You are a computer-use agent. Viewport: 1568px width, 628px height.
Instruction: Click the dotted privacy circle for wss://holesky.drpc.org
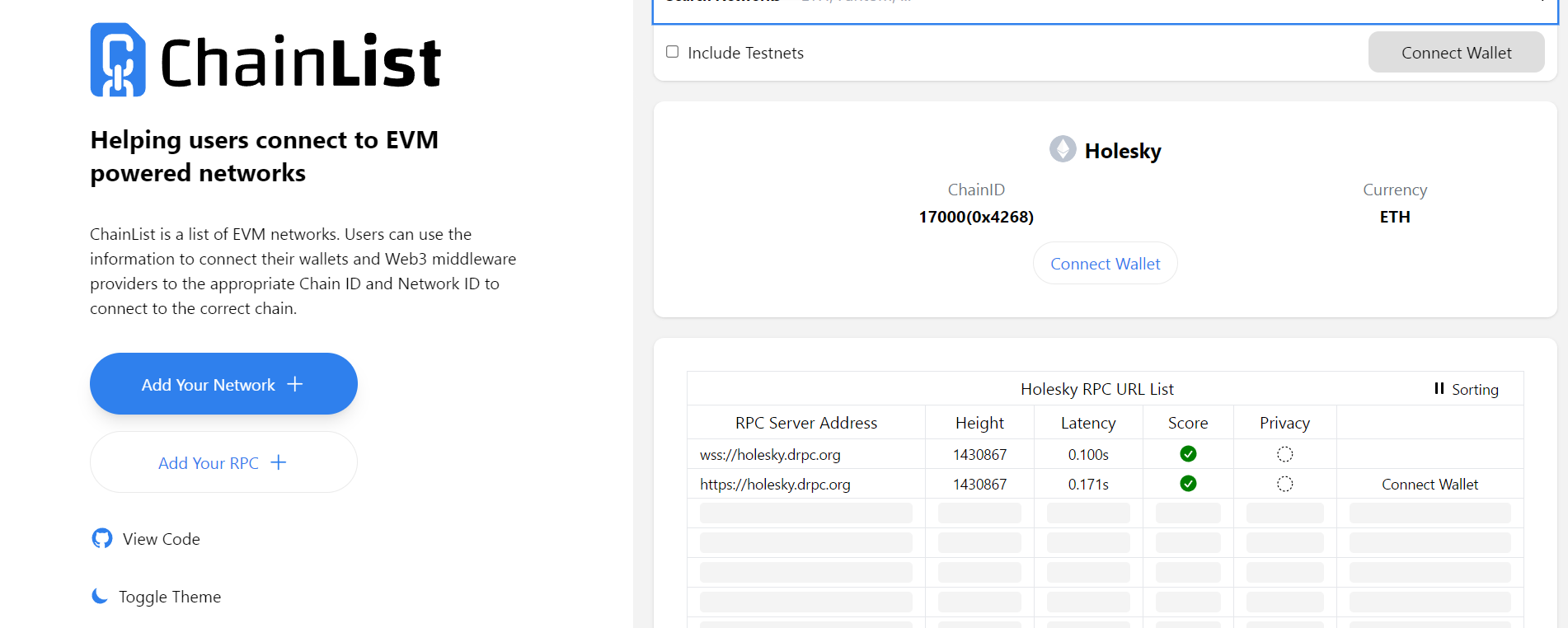[1284, 454]
